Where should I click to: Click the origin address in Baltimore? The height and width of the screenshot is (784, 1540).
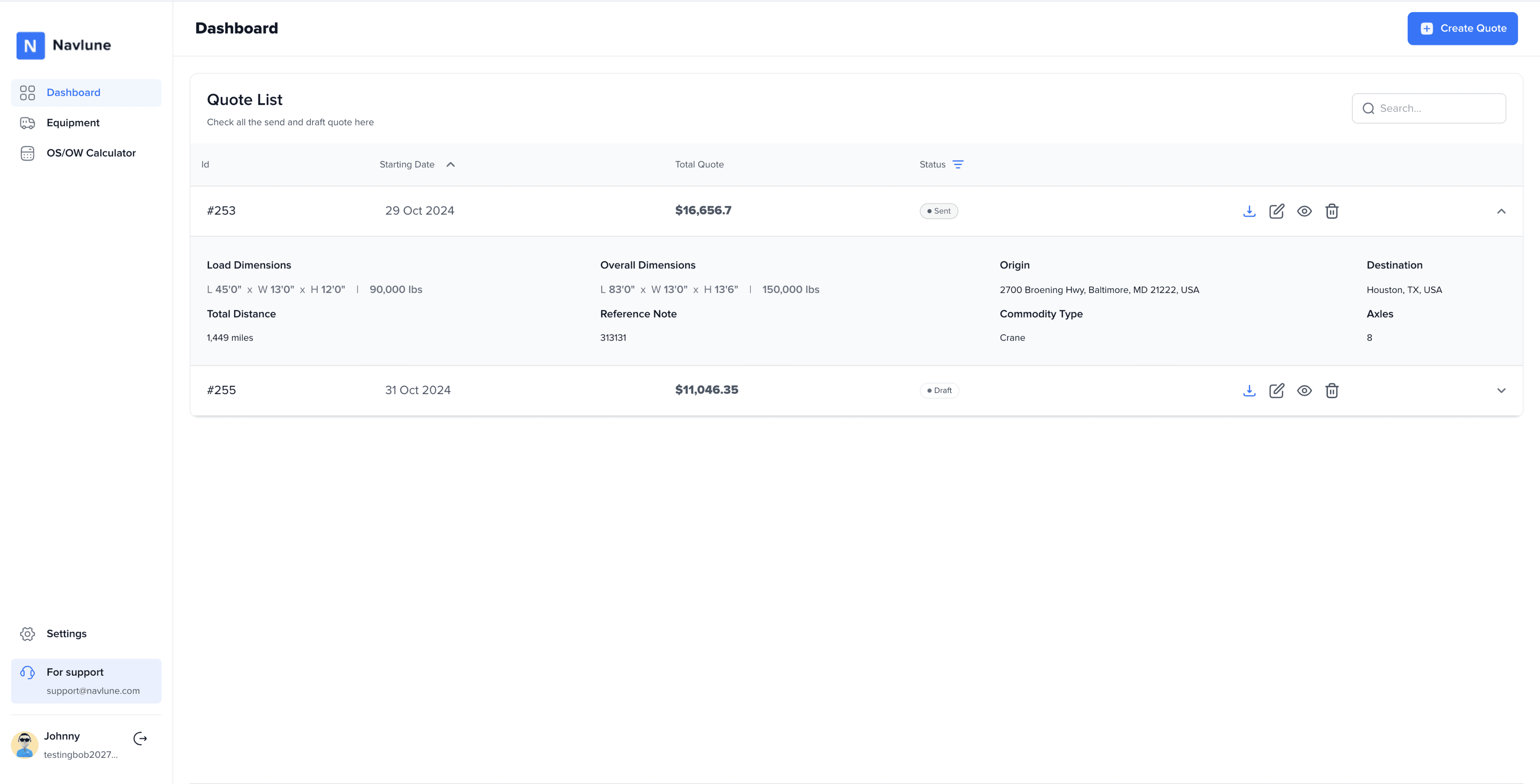tap(1099, 290)
